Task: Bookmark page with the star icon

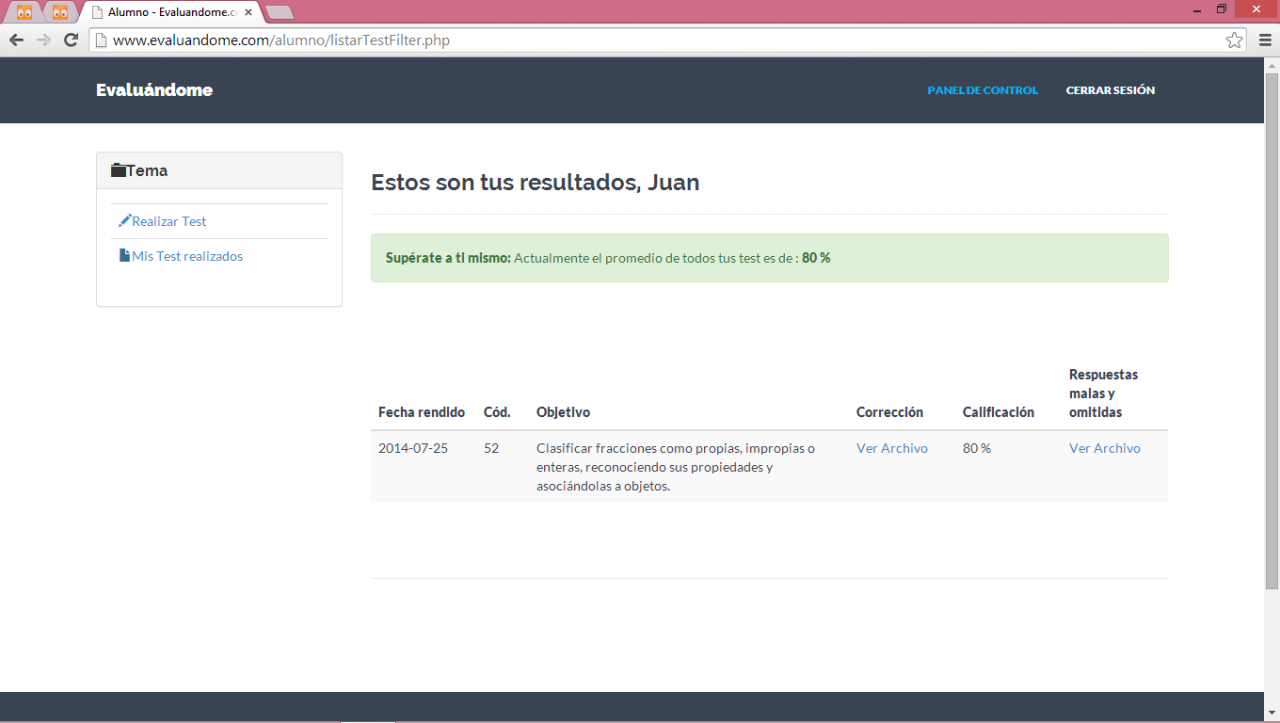Action: coord(1235,40)
